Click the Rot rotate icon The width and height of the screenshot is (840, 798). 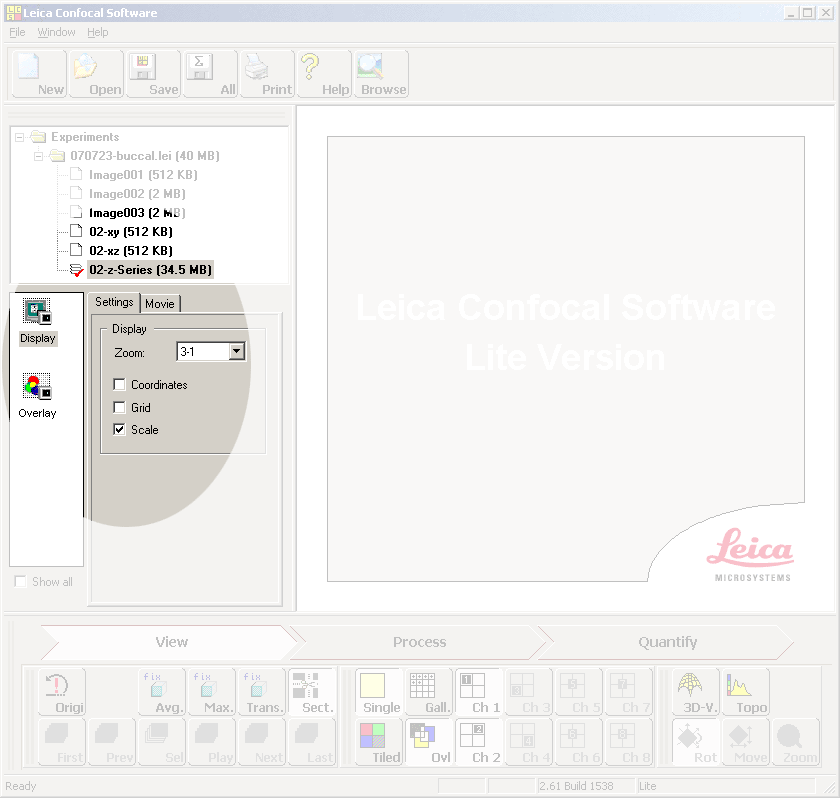tap(696, 742)
